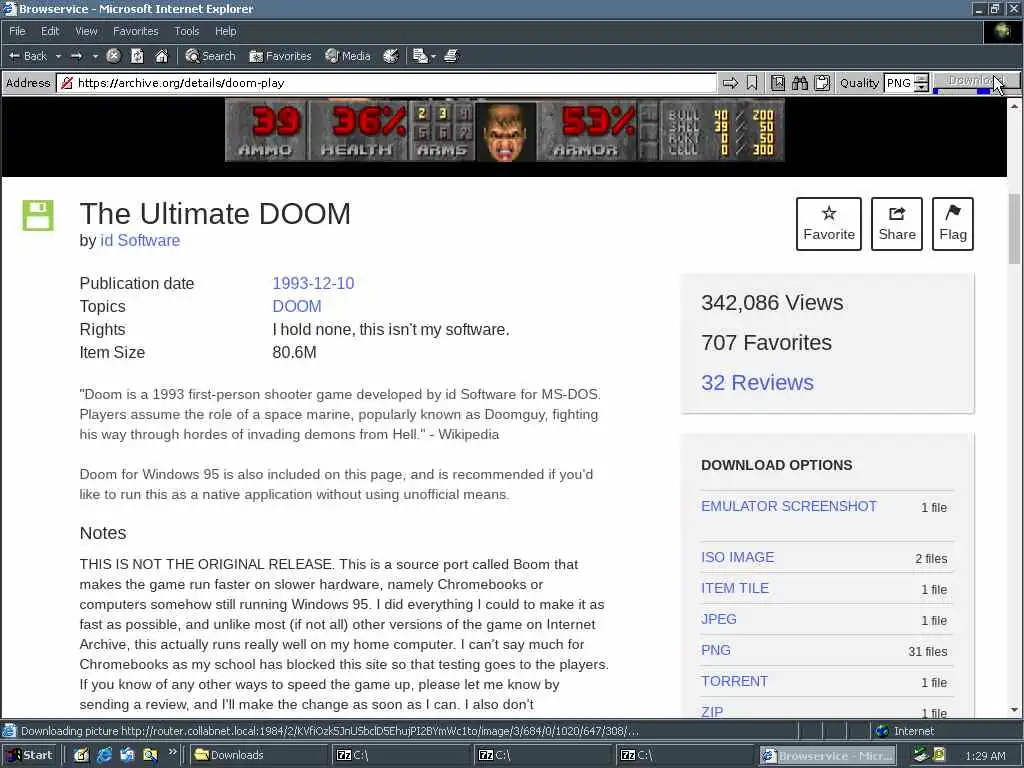Screen dimensions: 1024x768
Task: Open the View menu
Action: (86, 31)
